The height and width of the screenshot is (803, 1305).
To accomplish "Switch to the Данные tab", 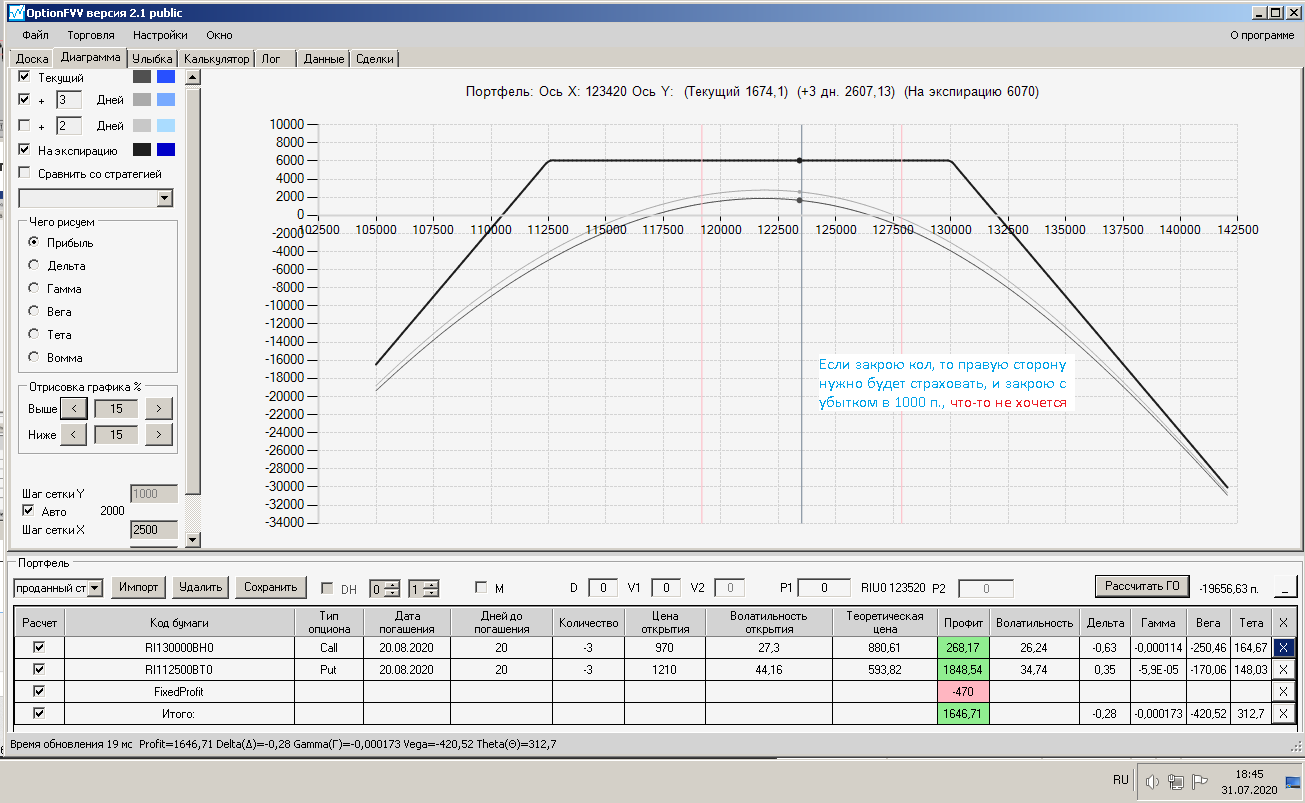I will point(324,59).
